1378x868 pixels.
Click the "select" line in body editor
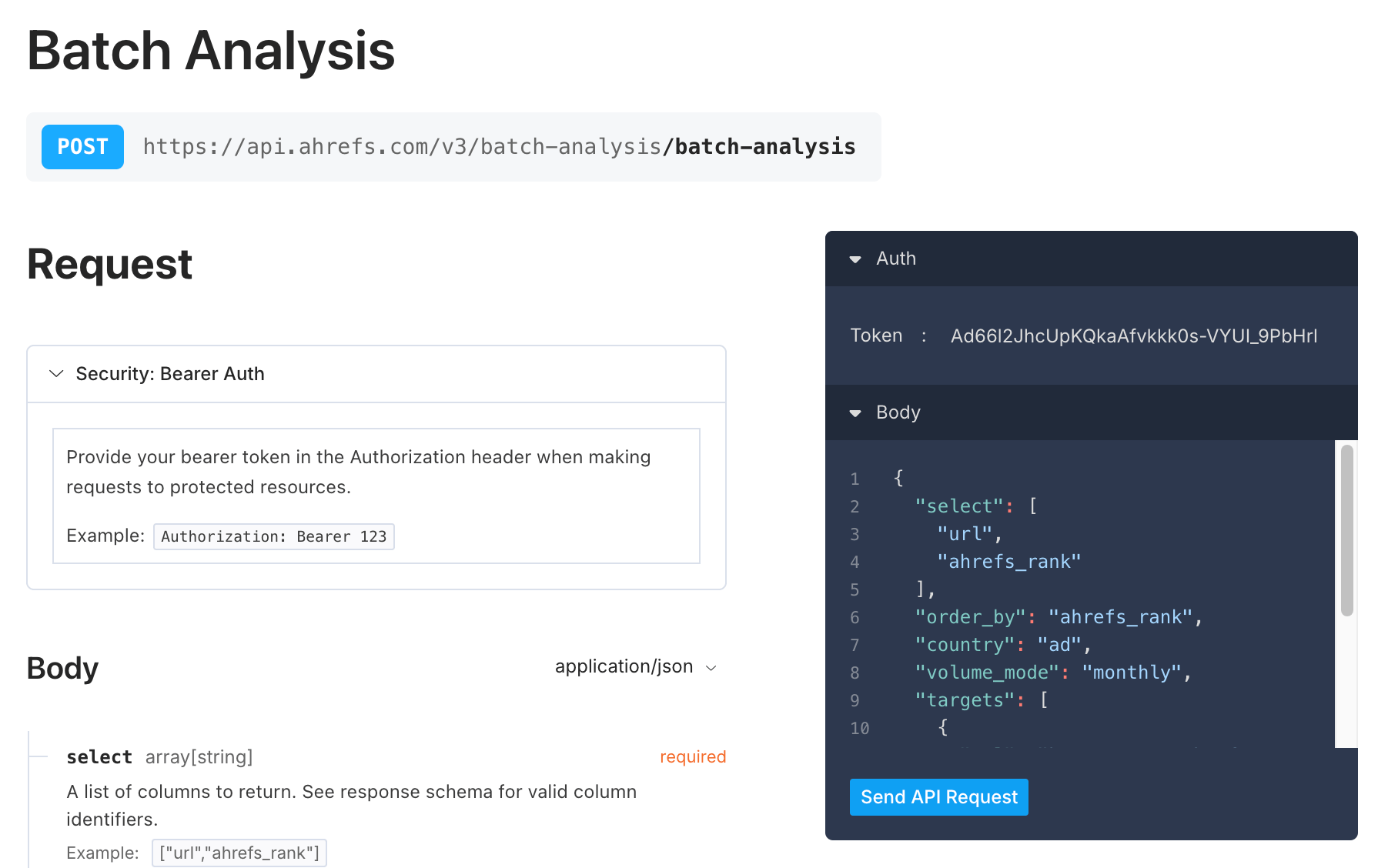click(x=975, y=506)
